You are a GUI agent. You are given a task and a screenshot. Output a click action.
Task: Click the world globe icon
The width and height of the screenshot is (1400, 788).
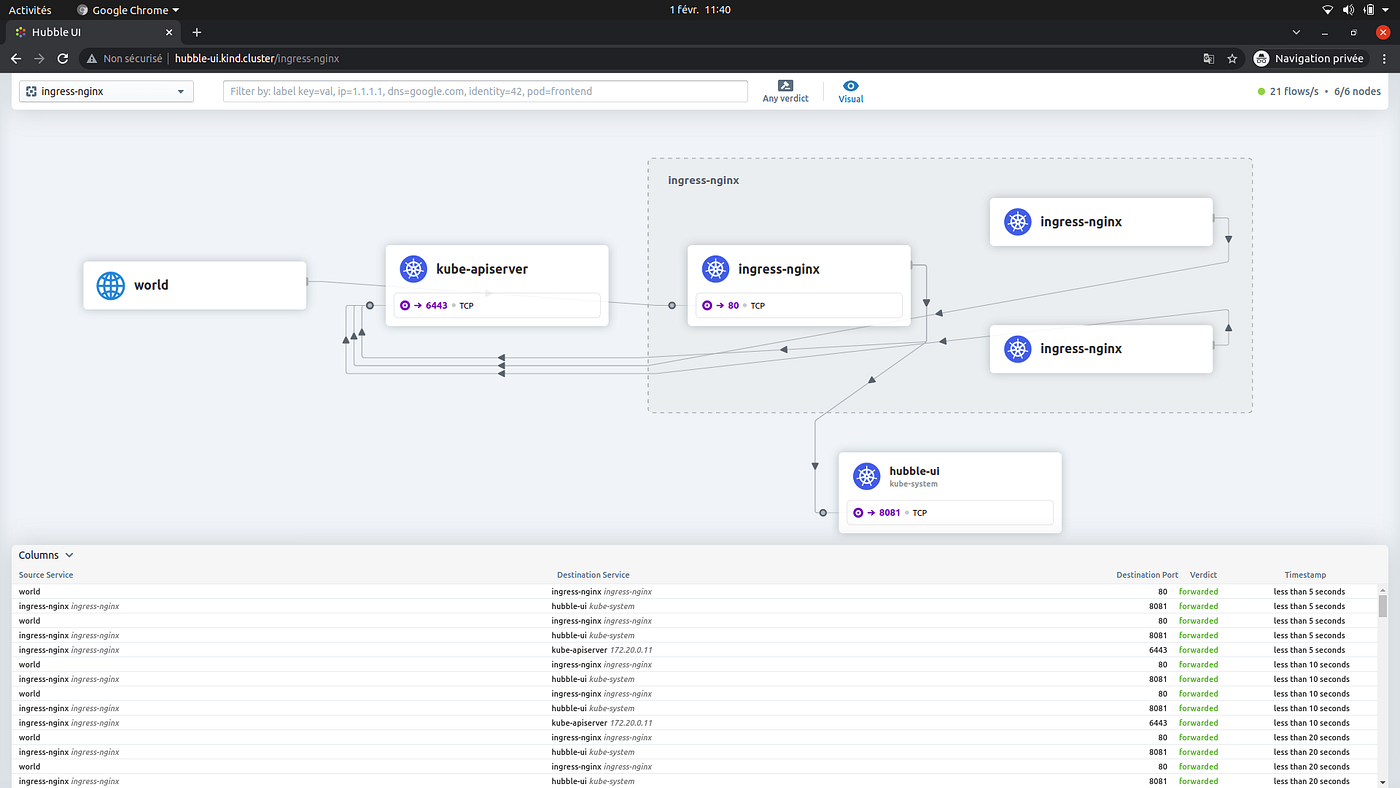pos(110,285)
